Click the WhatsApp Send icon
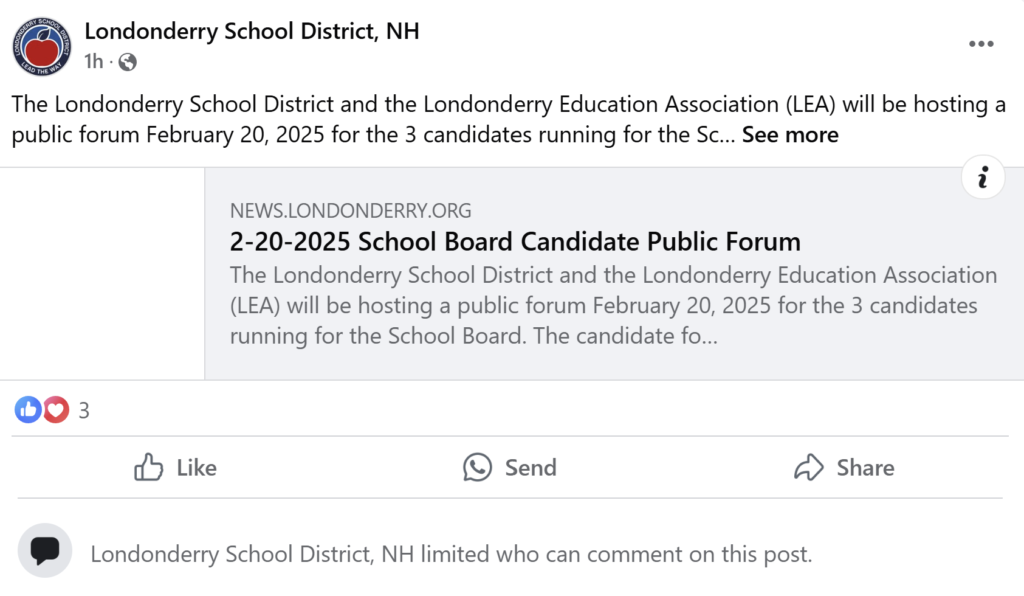The height and width of the screenshot is (596, 1024). point(477,467)
